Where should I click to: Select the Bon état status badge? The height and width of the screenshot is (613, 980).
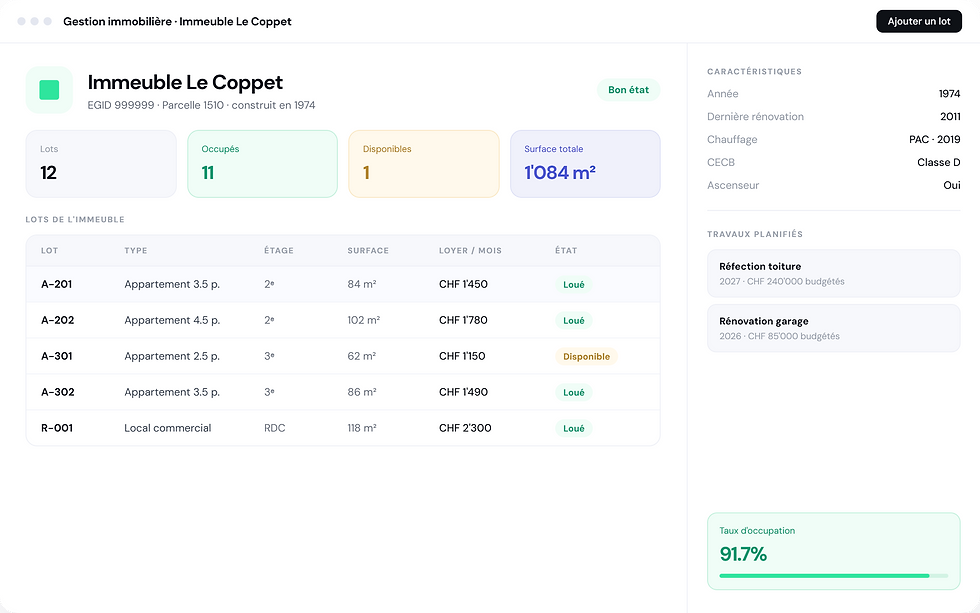pos(628,90)
